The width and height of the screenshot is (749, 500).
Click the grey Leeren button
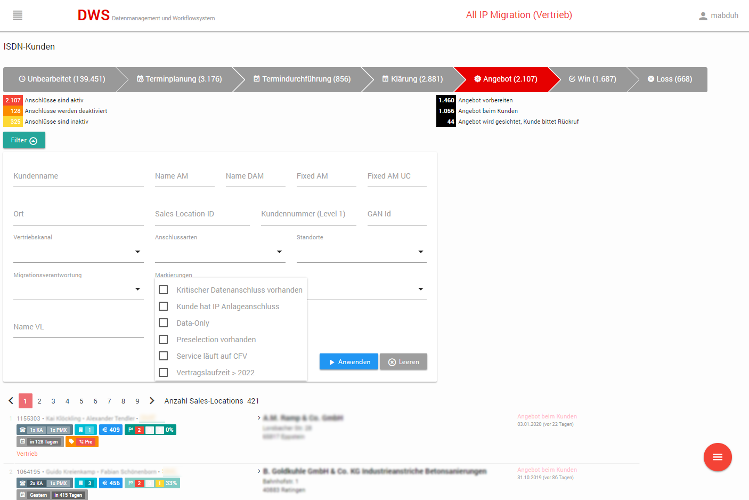(403, 362)
